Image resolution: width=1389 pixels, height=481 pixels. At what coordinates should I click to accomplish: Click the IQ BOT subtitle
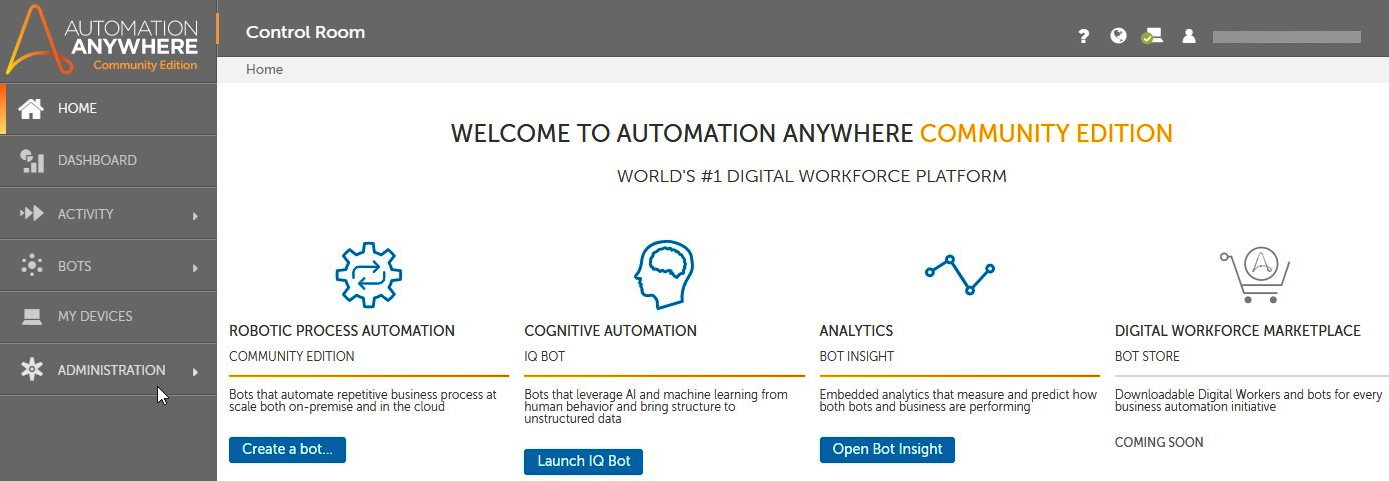pos(544,356)
